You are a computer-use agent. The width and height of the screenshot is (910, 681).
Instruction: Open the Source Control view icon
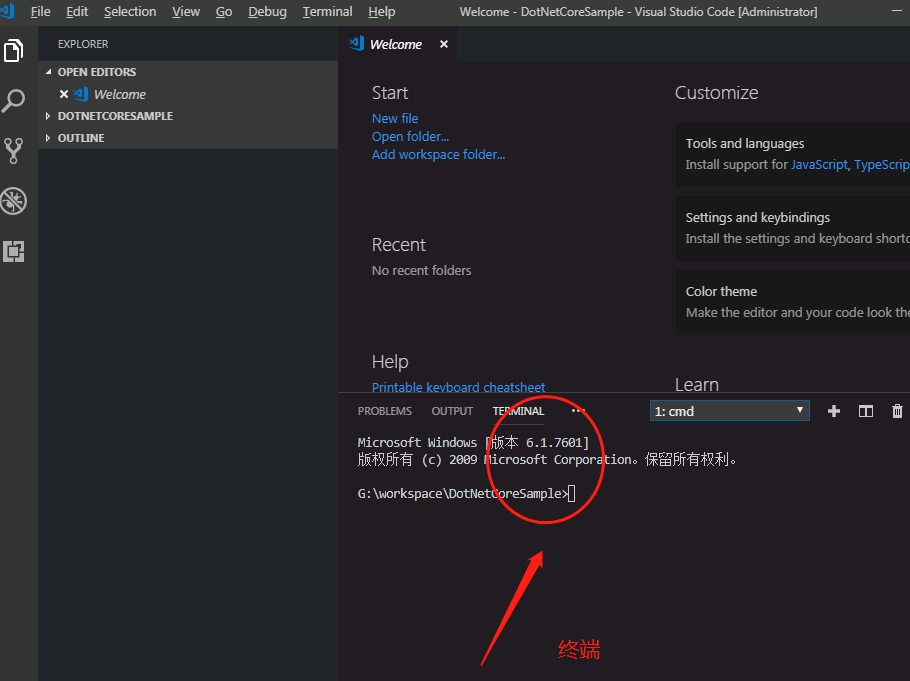14,151
